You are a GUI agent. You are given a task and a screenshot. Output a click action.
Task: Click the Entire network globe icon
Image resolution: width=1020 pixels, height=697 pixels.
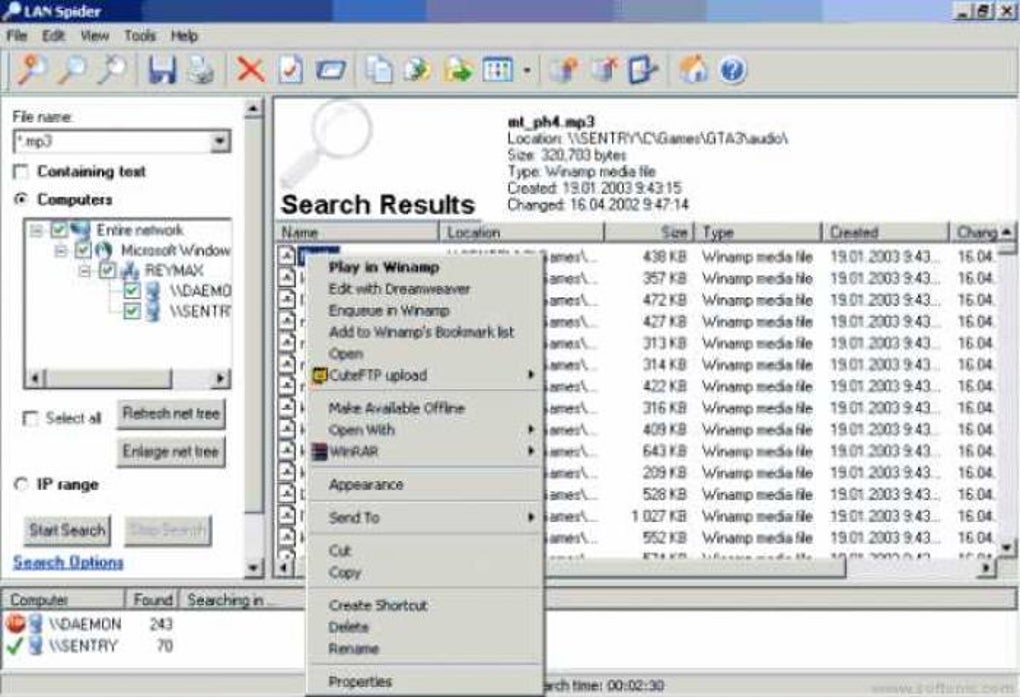point(80,230)
